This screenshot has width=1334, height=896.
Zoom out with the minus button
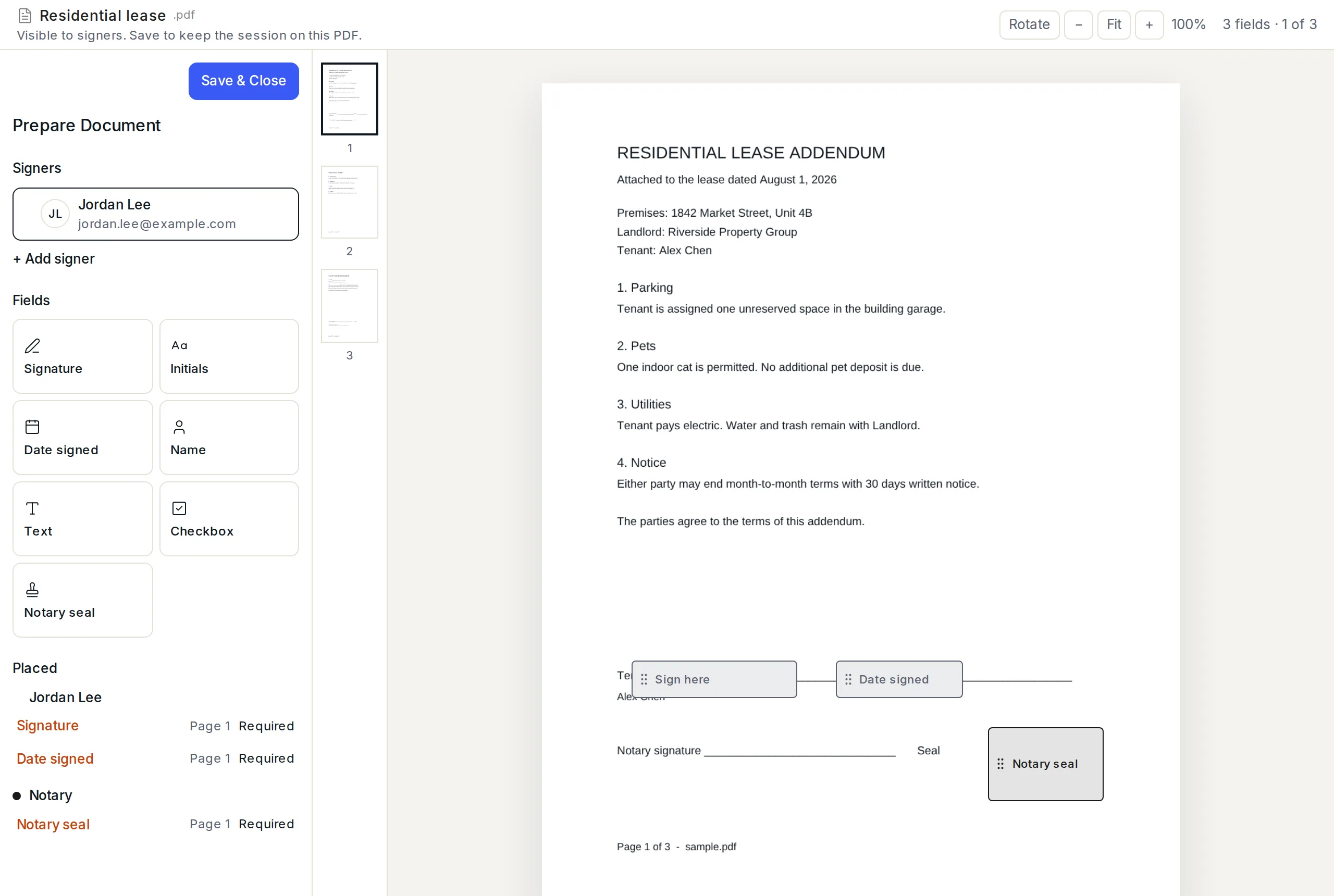[x=1079, y=24]
